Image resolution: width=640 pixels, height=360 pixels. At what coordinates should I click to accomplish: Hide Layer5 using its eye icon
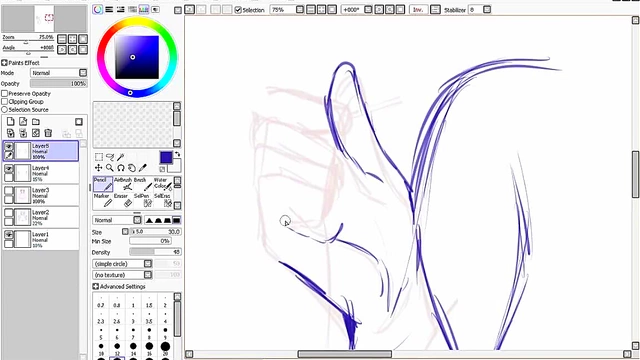click(9, 146)
